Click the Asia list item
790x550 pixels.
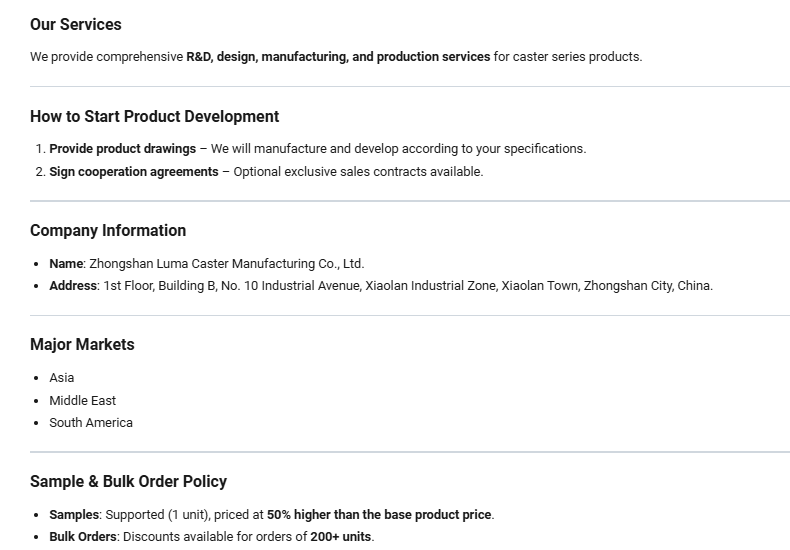pos(61,378)
